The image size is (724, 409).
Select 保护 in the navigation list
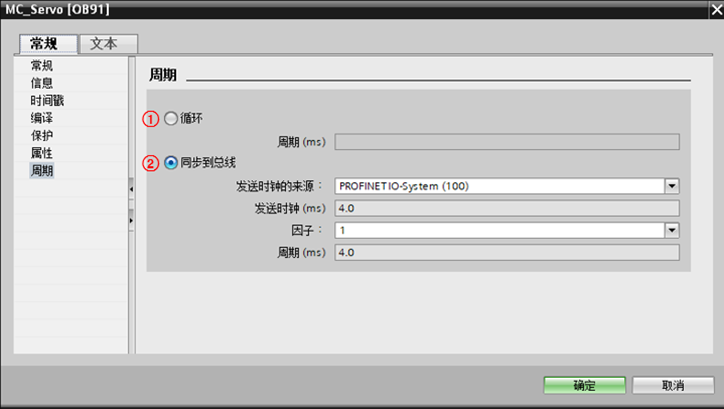pos(42,136)
